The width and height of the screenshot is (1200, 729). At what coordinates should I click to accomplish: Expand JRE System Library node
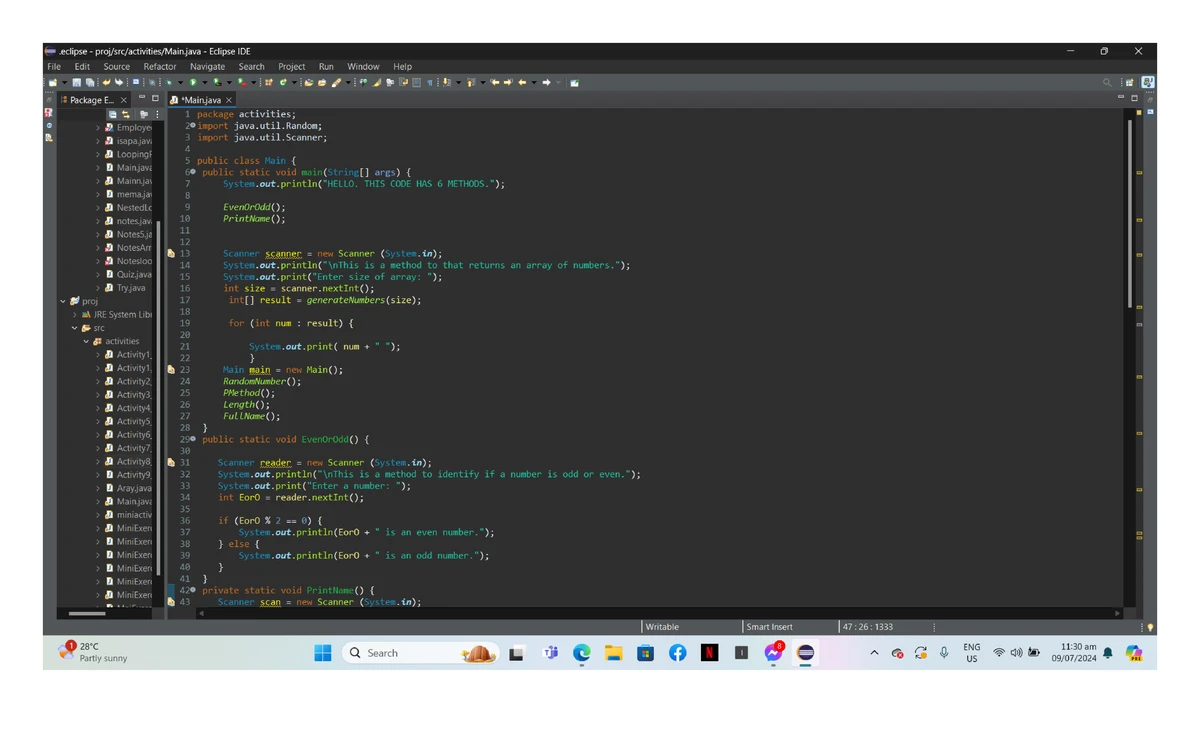point(74,315)
